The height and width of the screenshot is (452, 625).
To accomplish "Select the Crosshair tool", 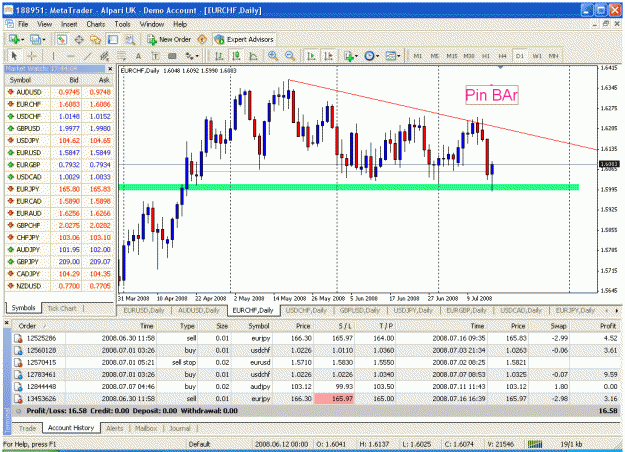I will pos(31,56).
